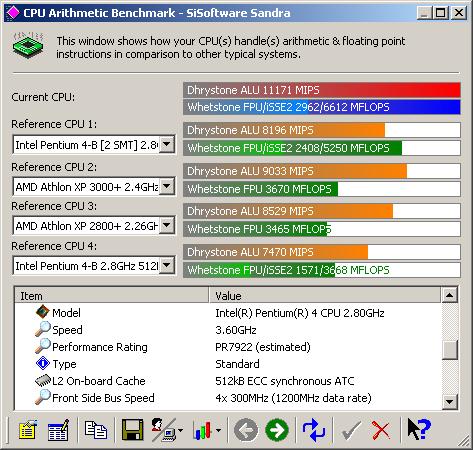Click the current CPU Dhrystone ALU 11171 bar
This screenshot has height=450, width=473.
click(x=322, y=90)
